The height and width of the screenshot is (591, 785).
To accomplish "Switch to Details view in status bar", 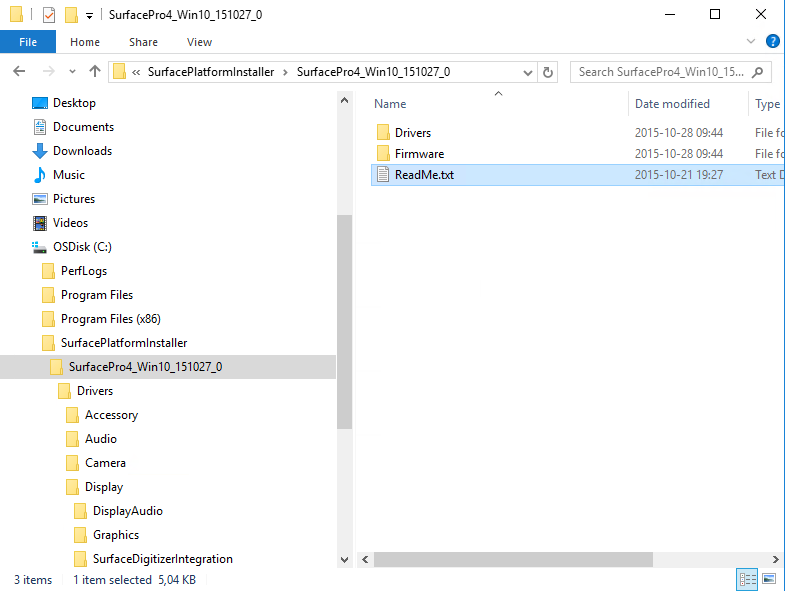I will coord(747,579).
